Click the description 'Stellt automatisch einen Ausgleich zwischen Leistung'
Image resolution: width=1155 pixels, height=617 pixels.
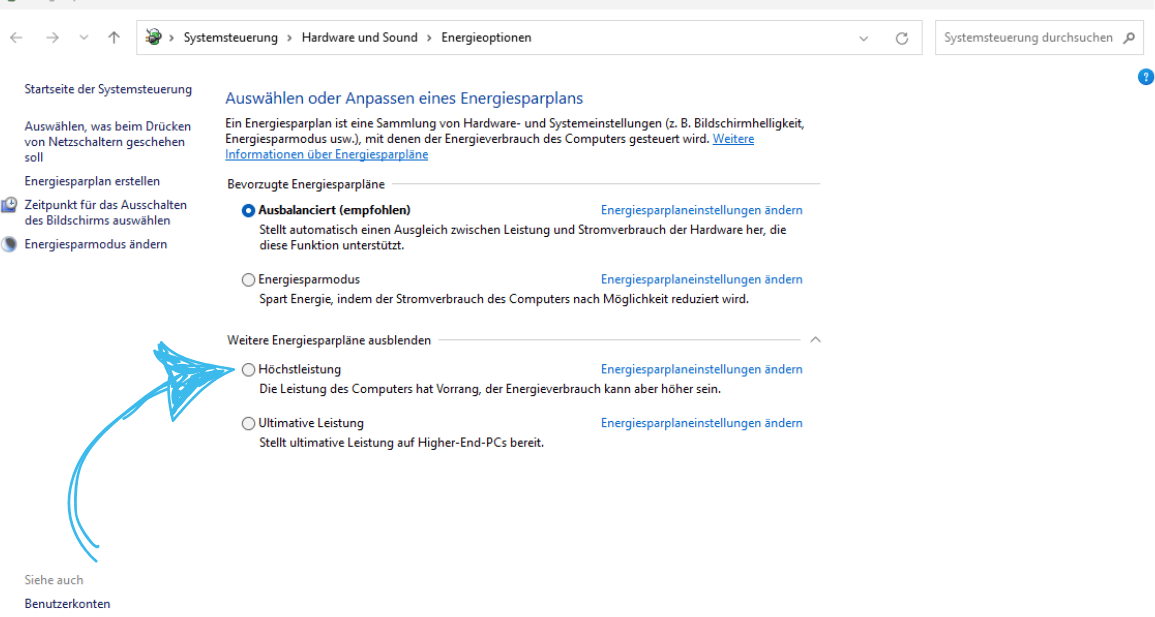point(523,238)
